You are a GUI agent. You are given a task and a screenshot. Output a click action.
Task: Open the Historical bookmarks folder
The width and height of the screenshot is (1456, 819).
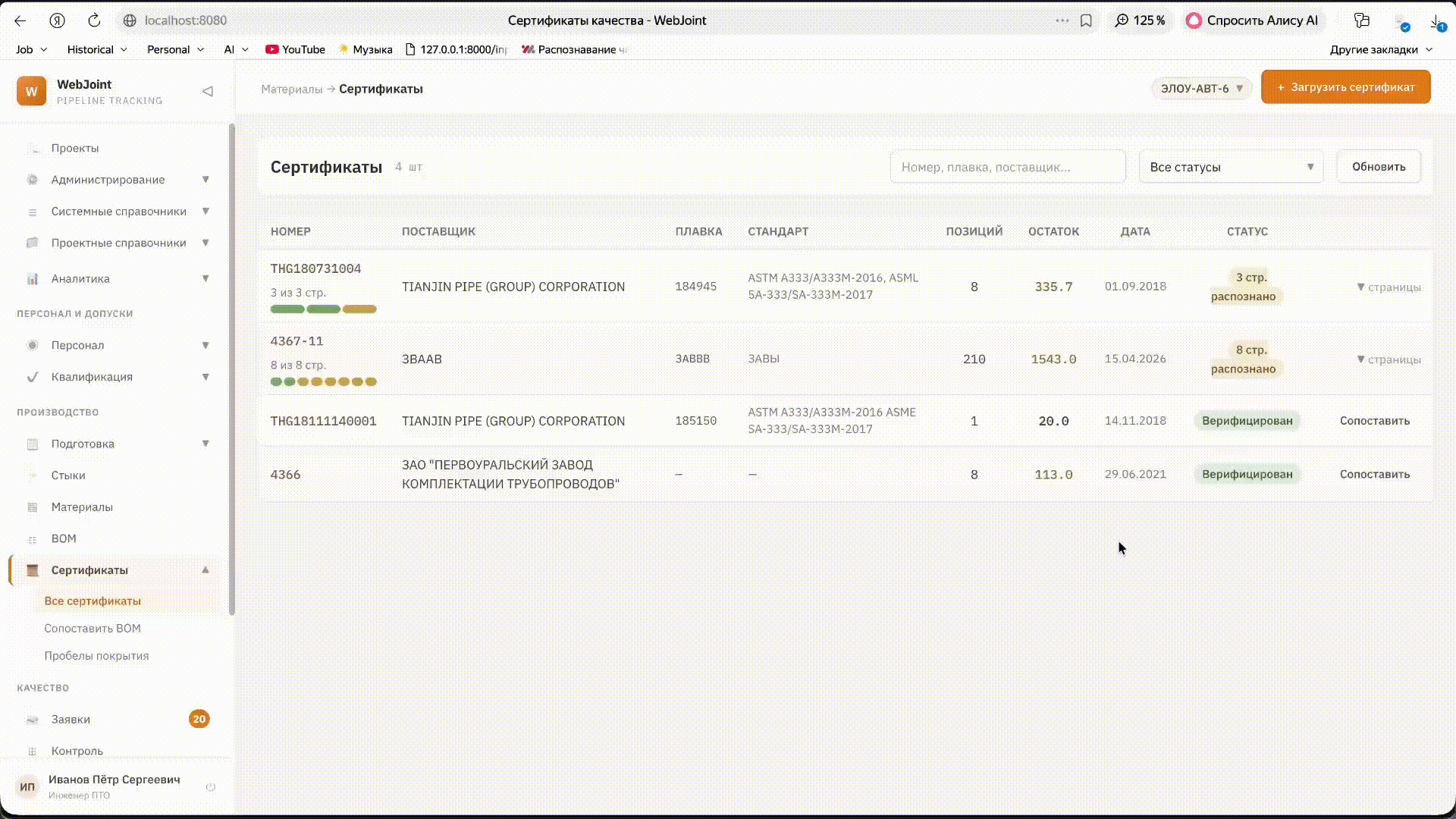click(x=97, y=49)
